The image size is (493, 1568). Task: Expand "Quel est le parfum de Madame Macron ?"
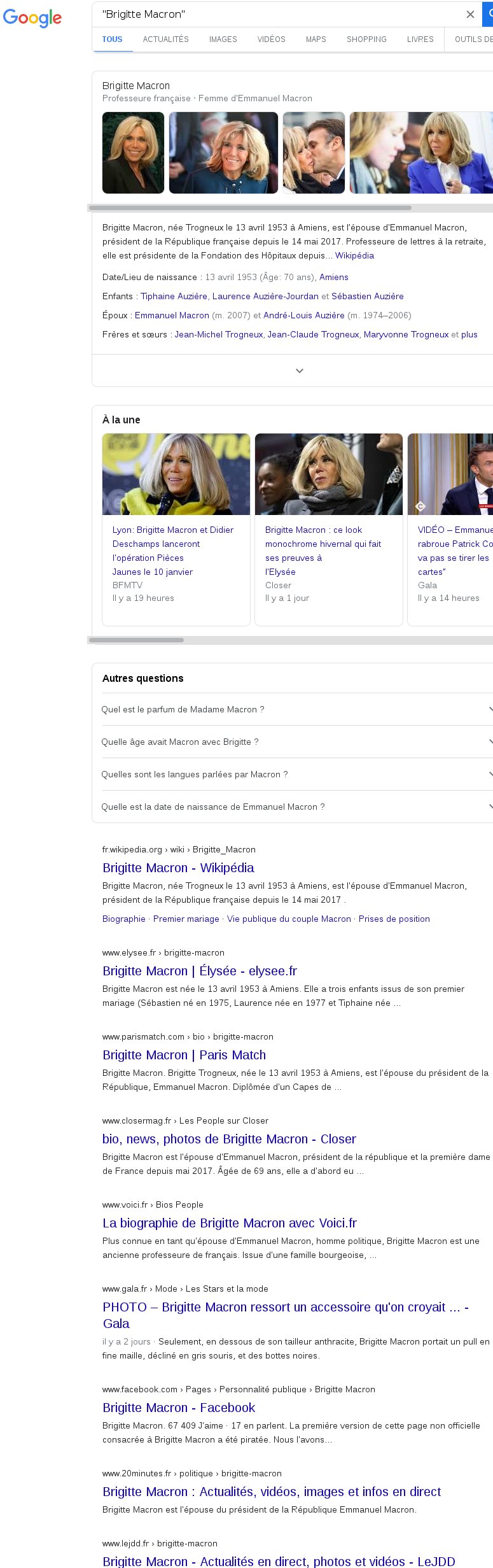click(x=297, y=709)
